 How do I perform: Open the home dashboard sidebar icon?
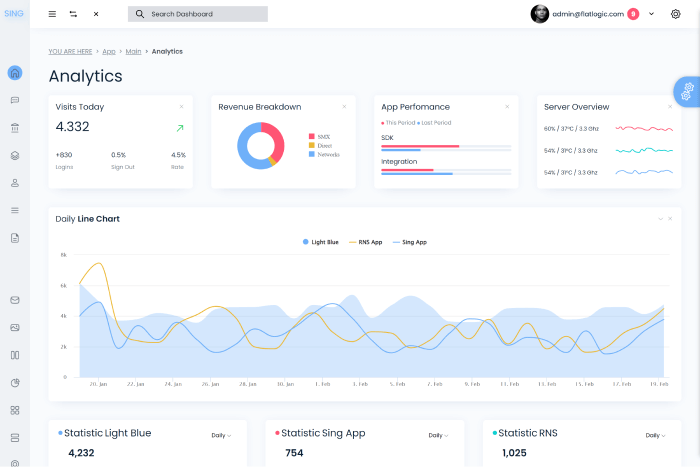[15, 73]
